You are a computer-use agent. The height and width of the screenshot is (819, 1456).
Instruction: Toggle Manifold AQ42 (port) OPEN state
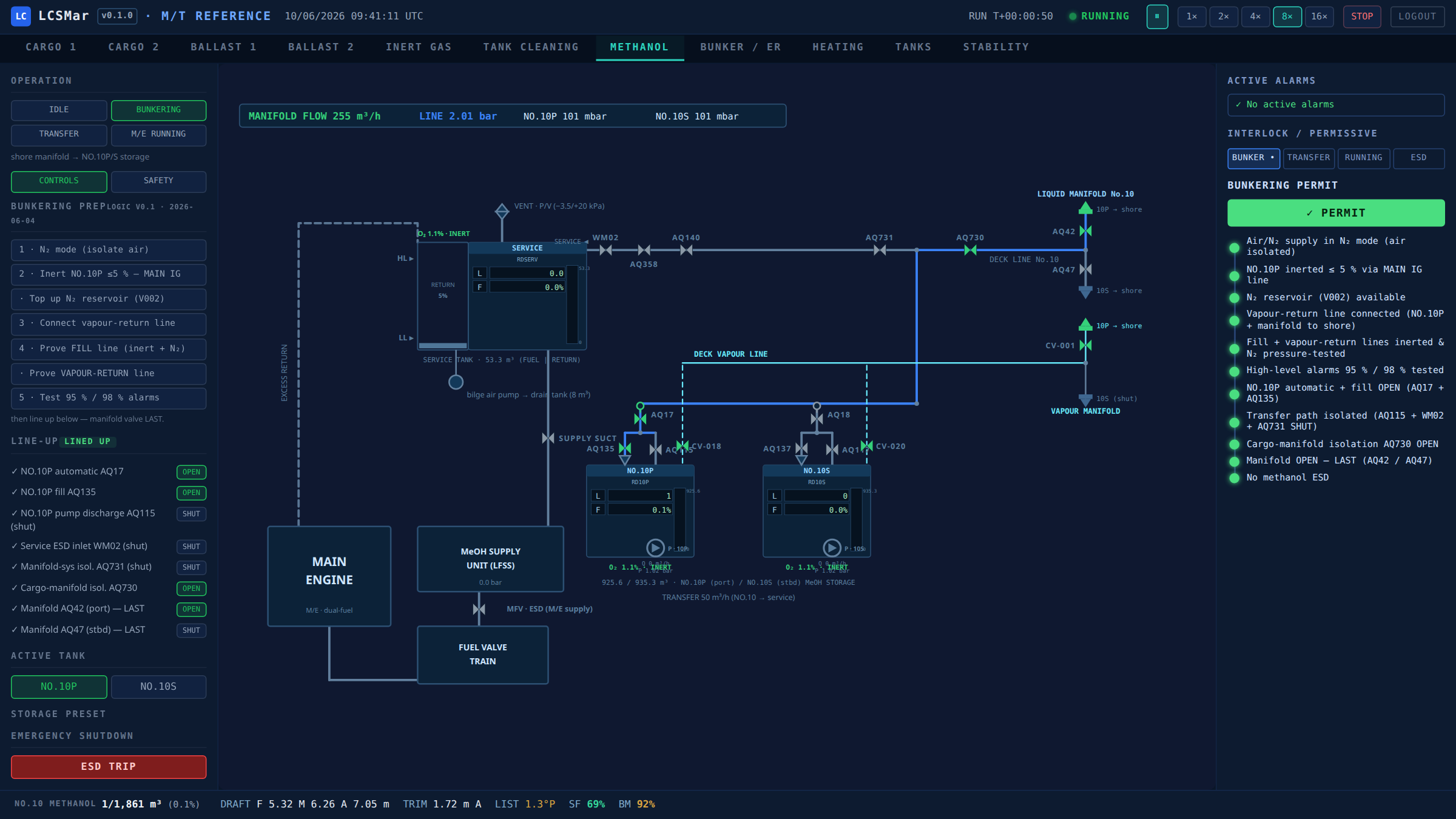point(191,609)
